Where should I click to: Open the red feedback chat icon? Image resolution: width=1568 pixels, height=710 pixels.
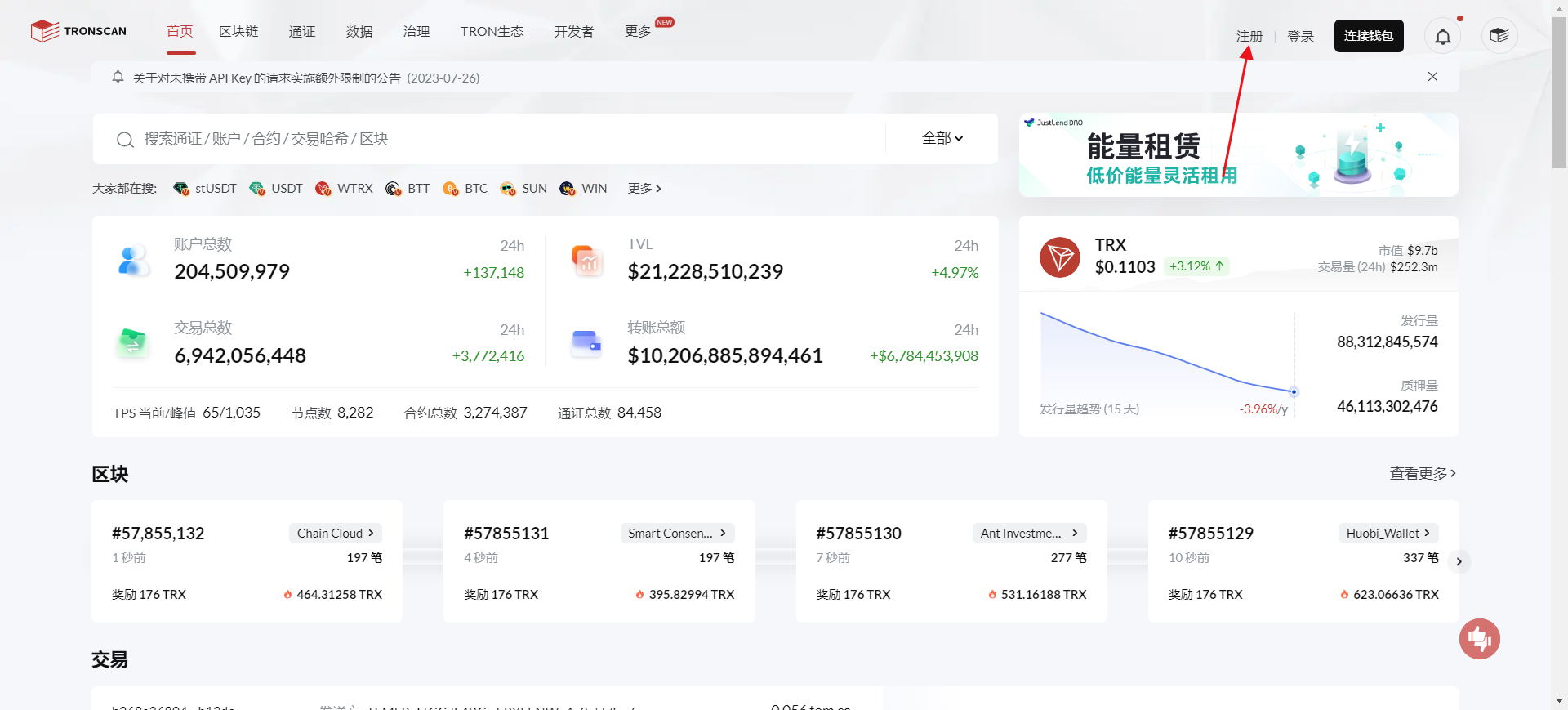(x=1479, y=639)
